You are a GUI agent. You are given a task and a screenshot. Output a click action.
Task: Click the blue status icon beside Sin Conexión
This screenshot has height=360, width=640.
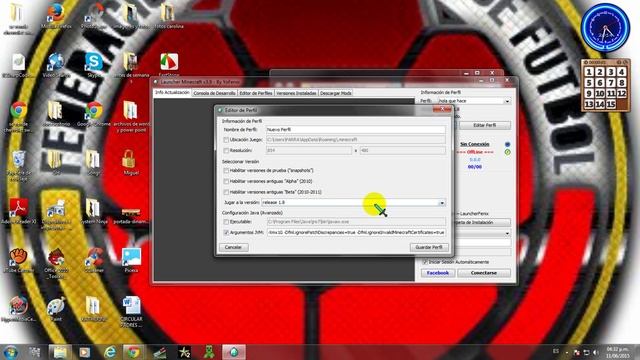pyautogui.click(x=507, y=144)
